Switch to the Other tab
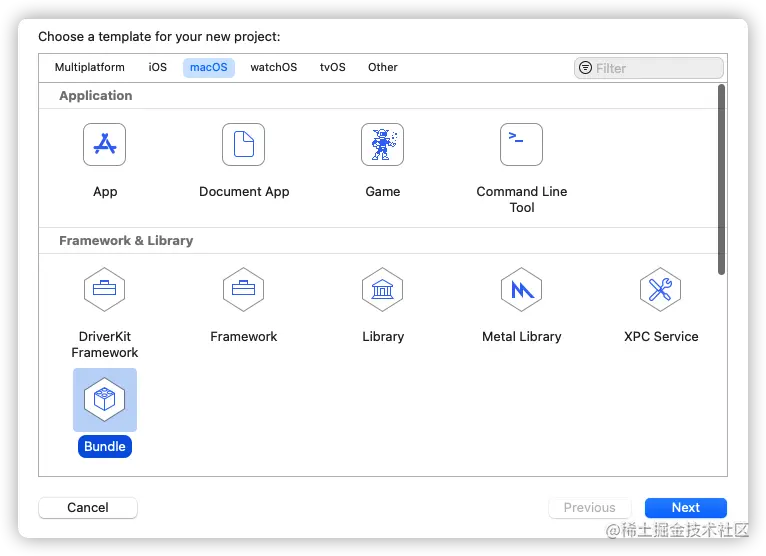 coord(383,67)
